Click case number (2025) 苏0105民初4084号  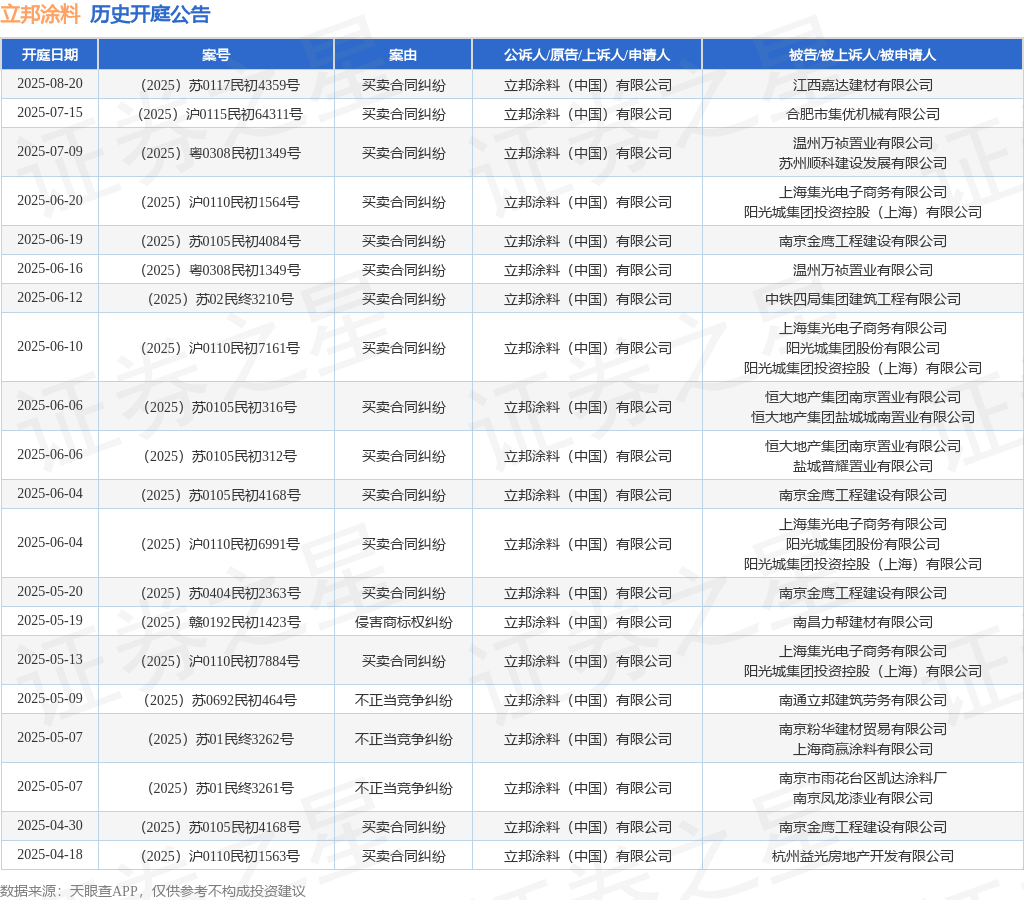tap(220, 242)
